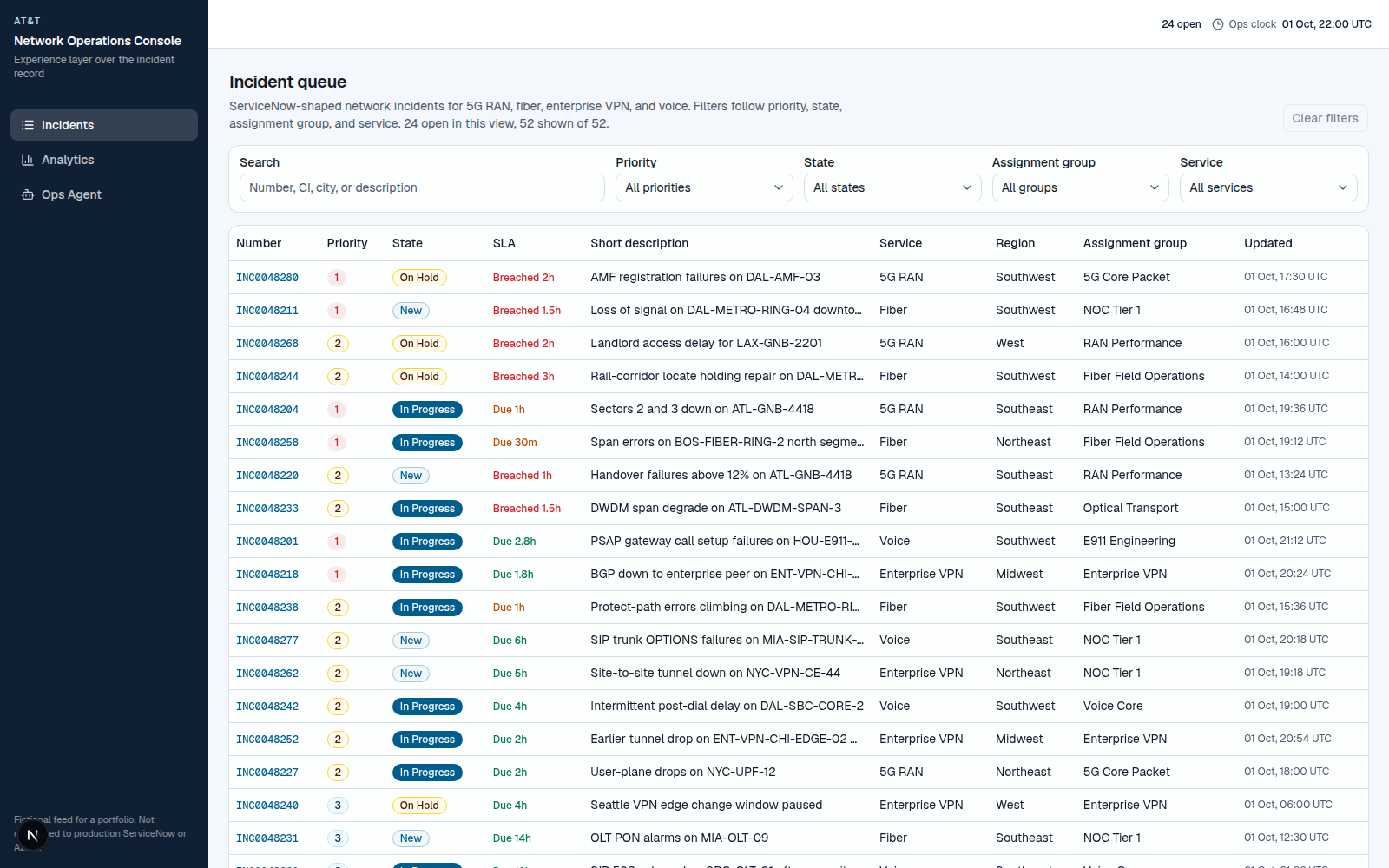Open incident INC0048258 details

(x=267, y=443)
